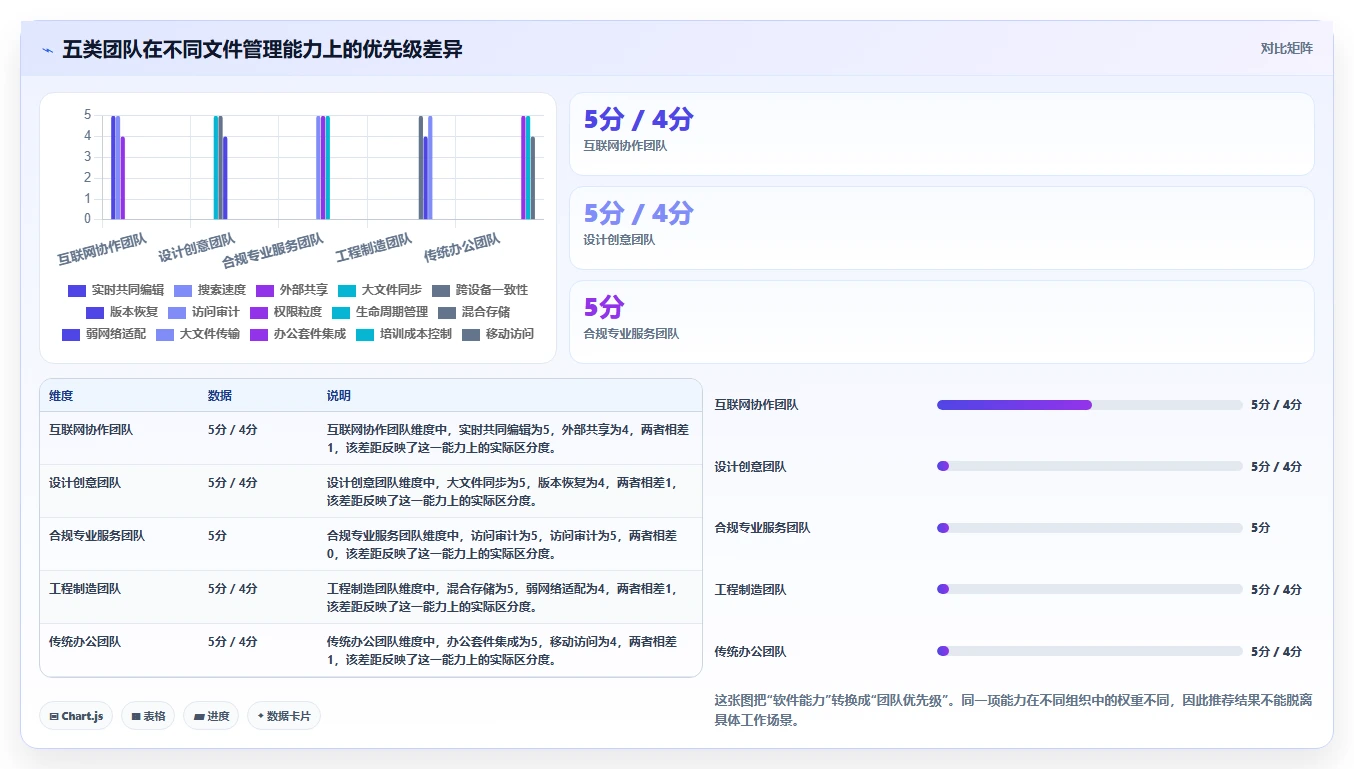Click the 互联网协作团队 progress bar

[1090, 405]
